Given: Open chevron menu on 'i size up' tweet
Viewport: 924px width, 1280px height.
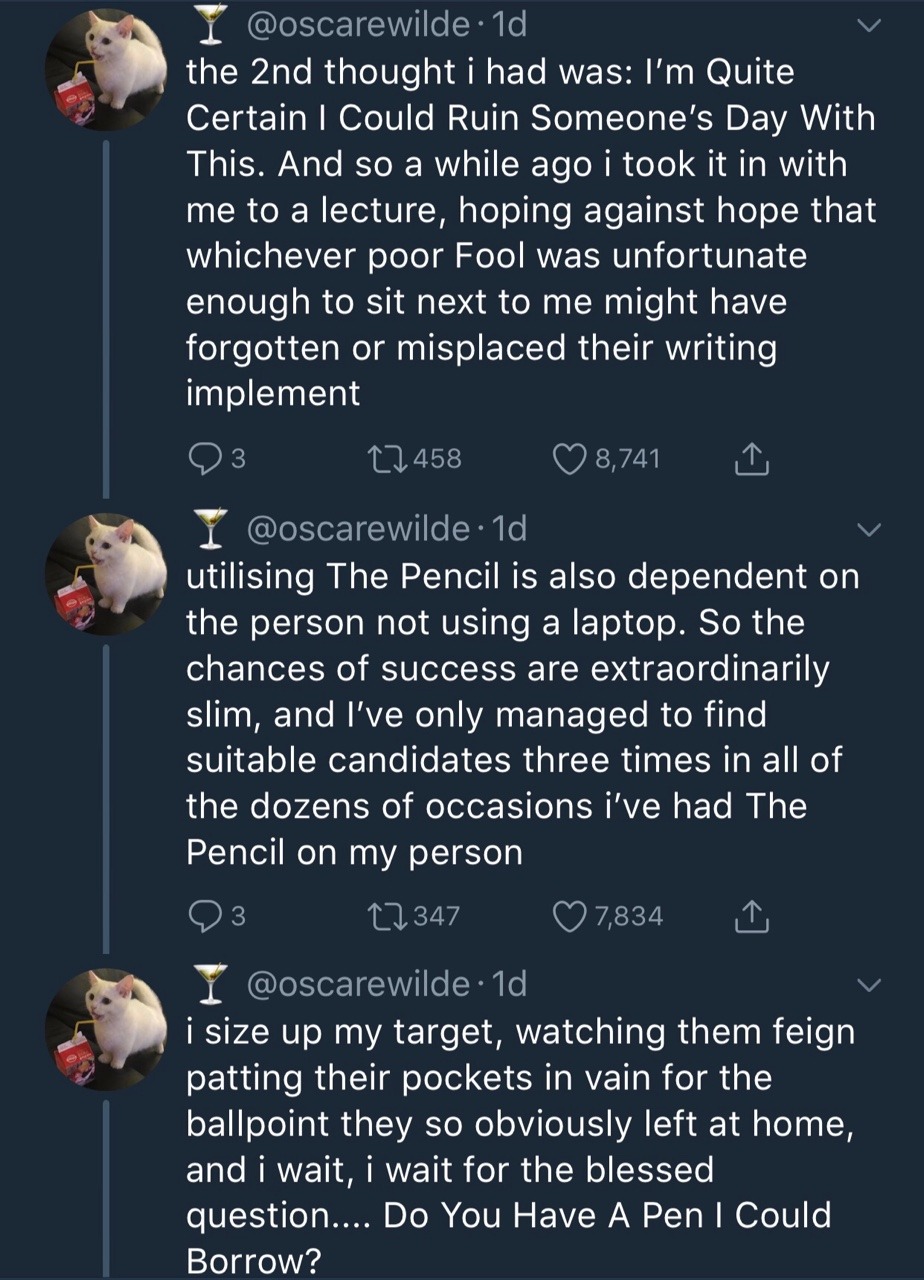Looking at the screenshot, I should (868, 986).
